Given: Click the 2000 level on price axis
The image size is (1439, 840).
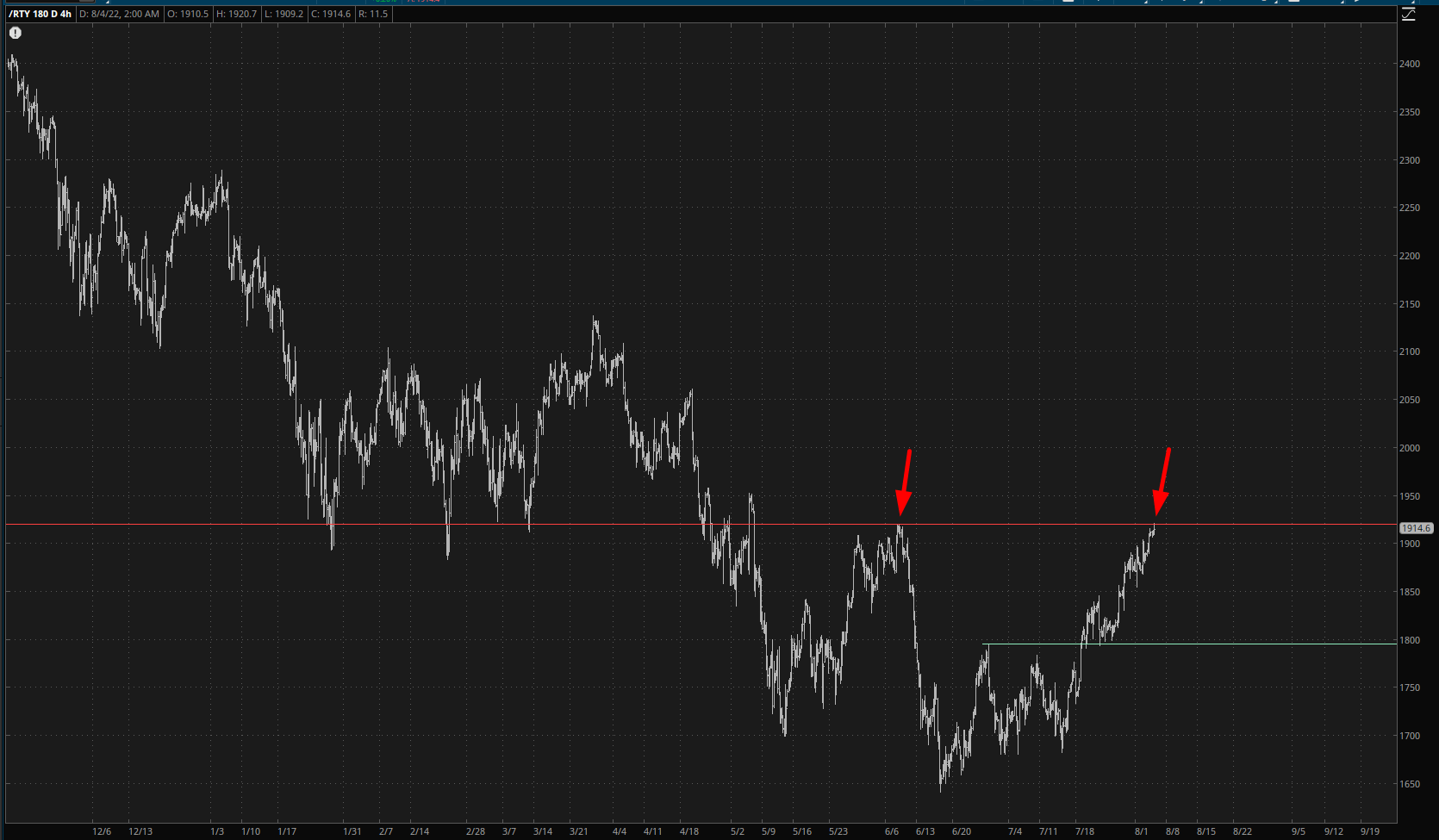Looking at the screenshot, I should coord(1410,448).
